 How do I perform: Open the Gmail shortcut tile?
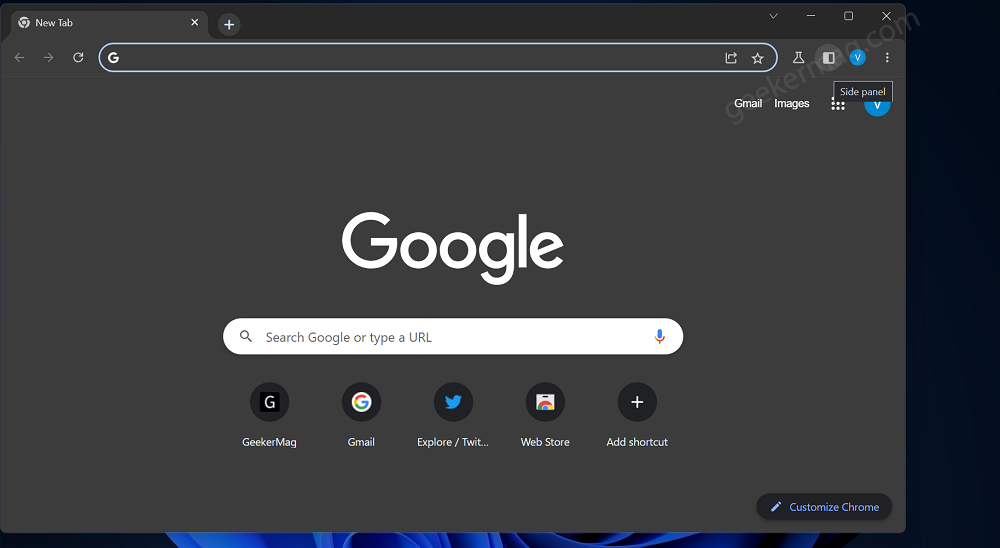[361, 415]
